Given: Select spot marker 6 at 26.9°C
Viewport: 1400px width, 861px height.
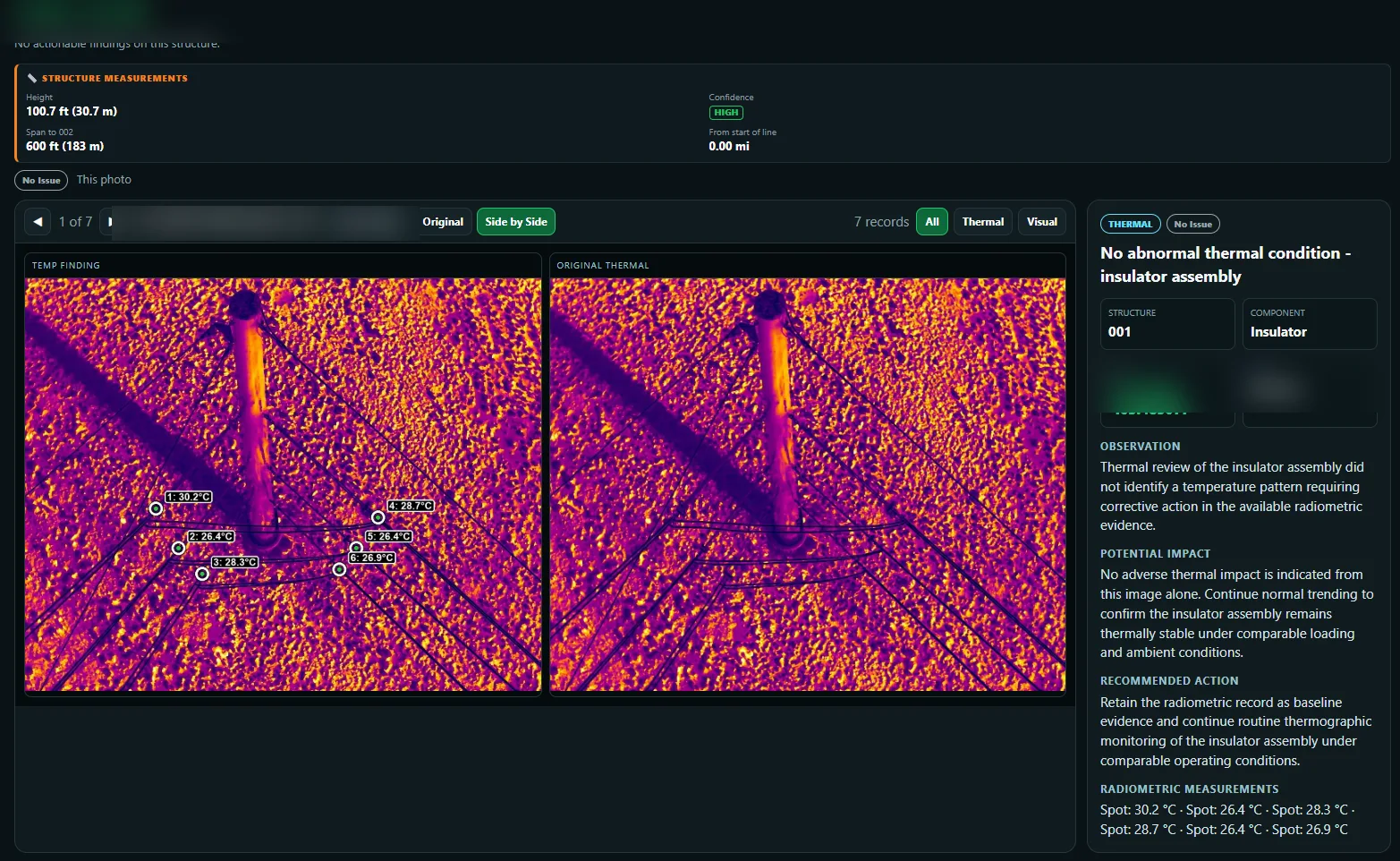Looking at the screenshot, I should pyautogui.click(x=339, y=569).
